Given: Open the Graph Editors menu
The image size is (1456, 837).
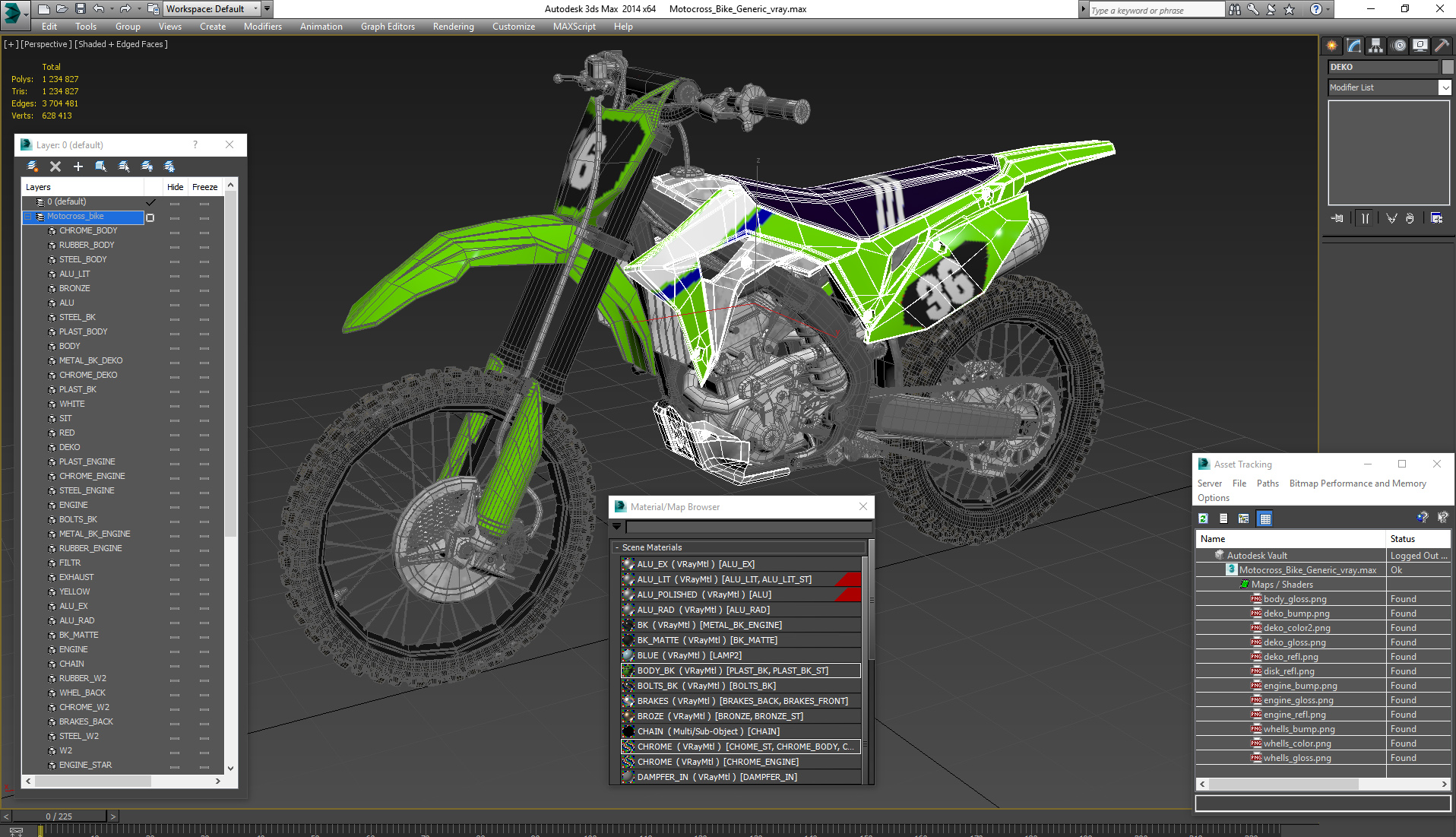Looking at the screenshot, I should (x=388, y=27).
